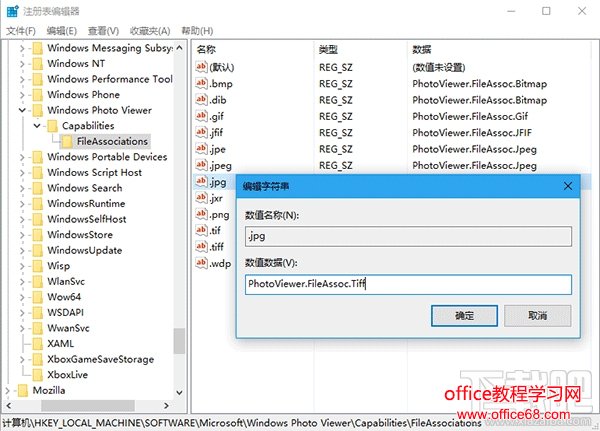
Task: Click the tree pane vertical scrollbar thumb
Action: tap(179, 341)
